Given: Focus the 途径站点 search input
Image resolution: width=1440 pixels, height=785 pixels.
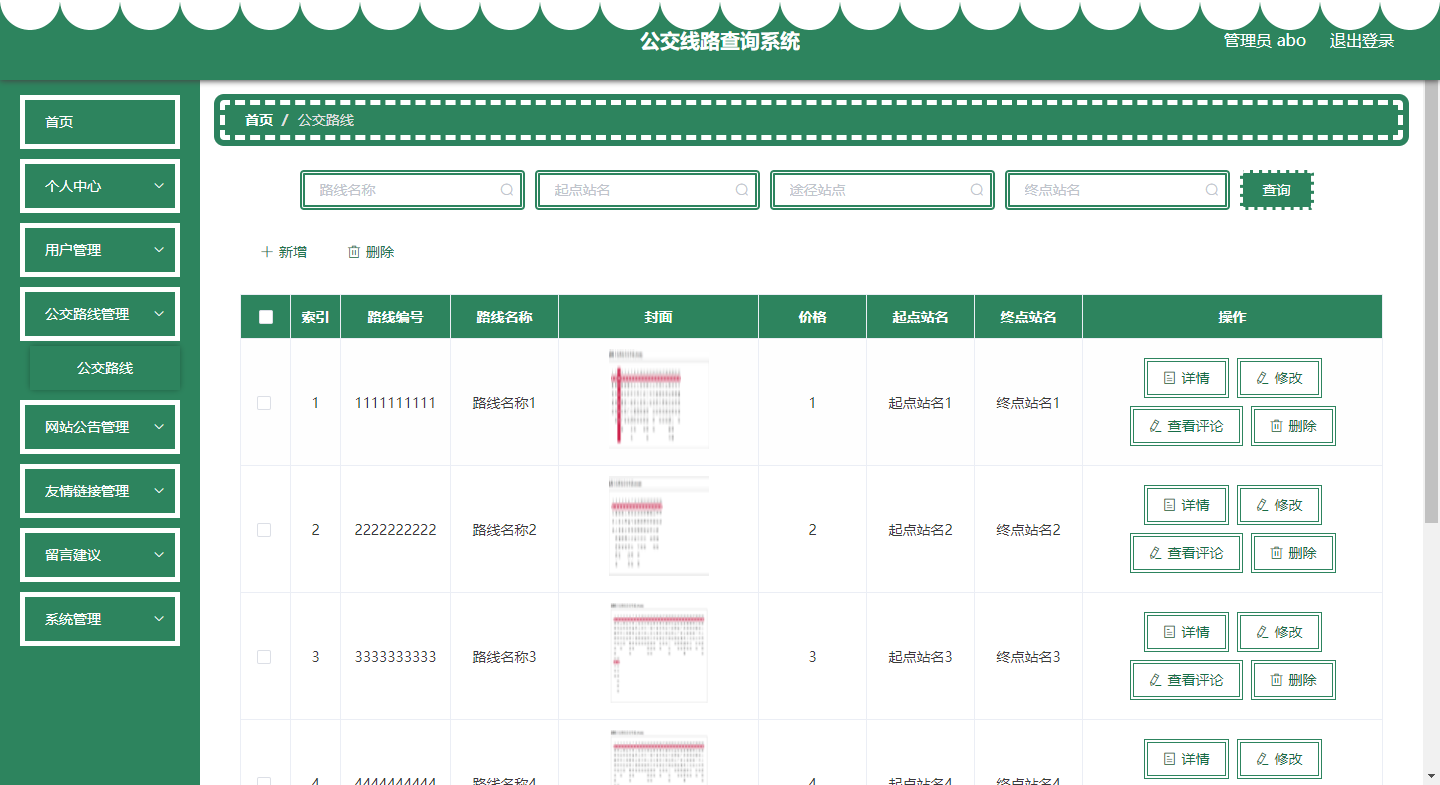Looking at the screenshot, I should (x=882, y=190).
